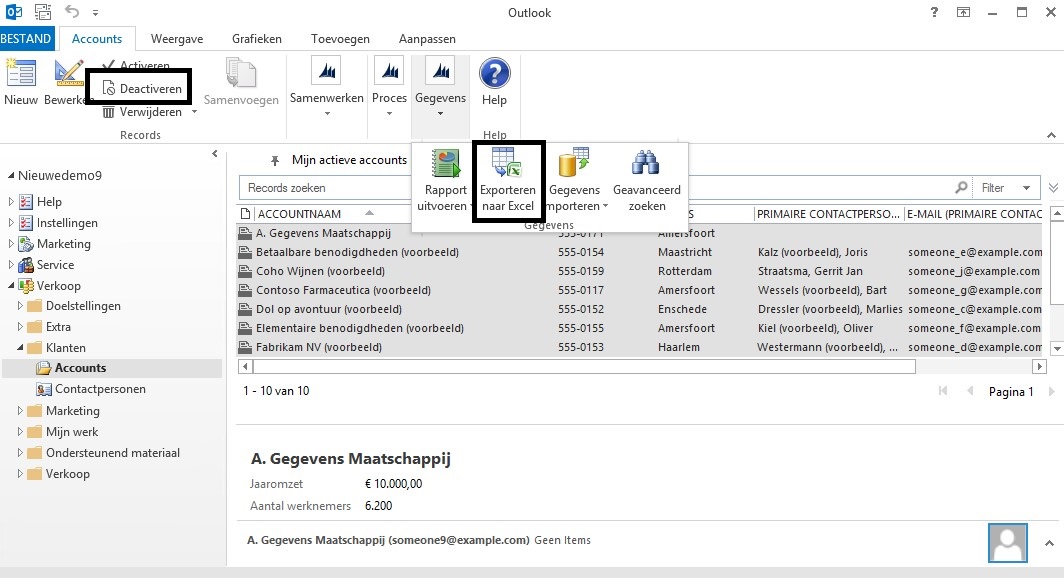The height and width of the screenshot is (578, 1064).
Task: Click Deactiveren in the ribbon
Action: point(141,89)
